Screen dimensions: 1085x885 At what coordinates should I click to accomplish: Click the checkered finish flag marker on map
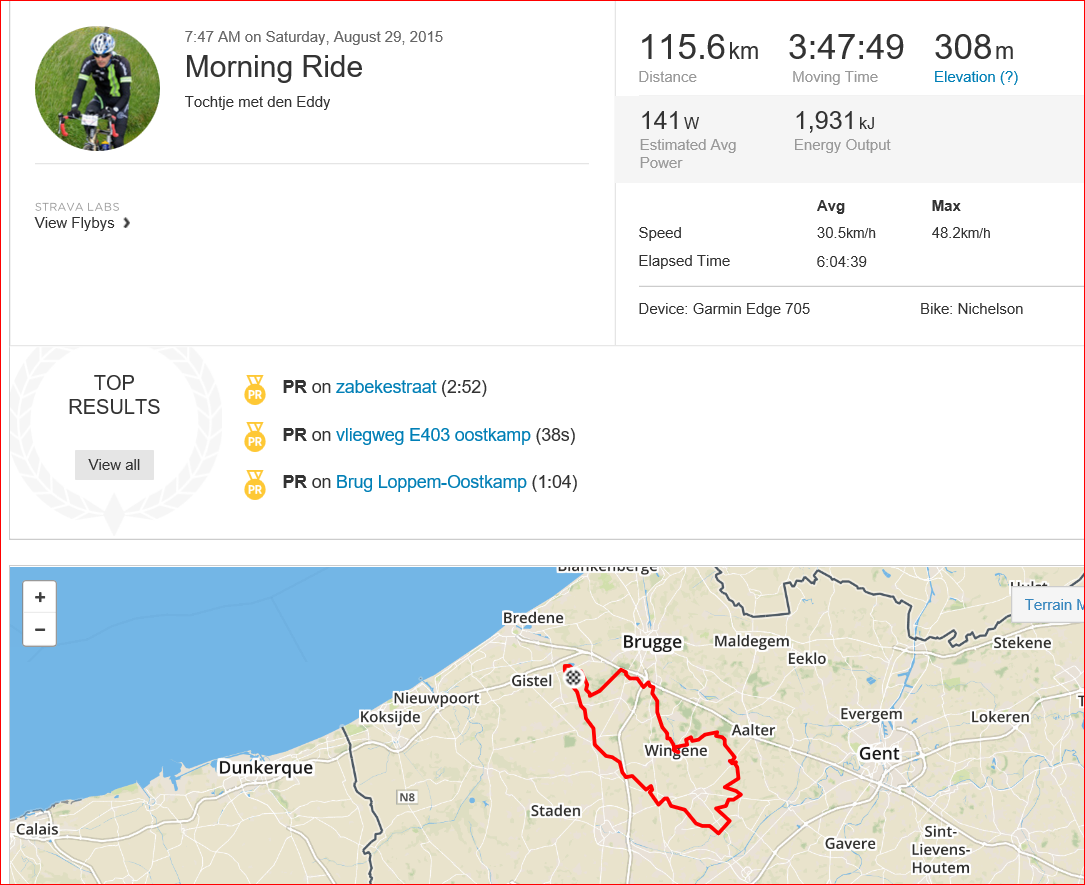click(573, 677)
